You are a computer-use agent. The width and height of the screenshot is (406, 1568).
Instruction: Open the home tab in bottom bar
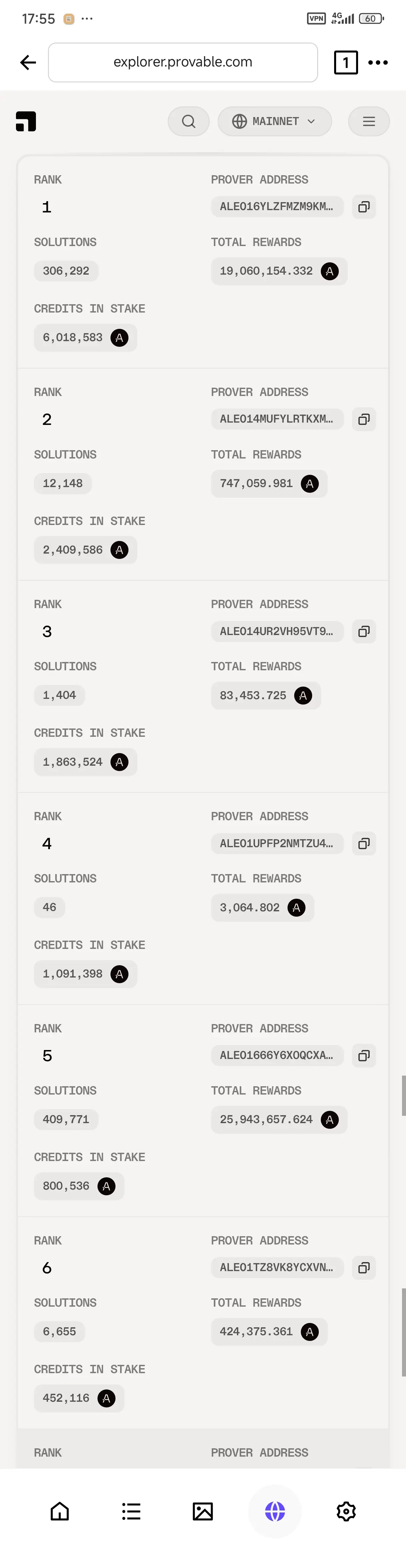pyautogui.click(x=60, y=1511)
